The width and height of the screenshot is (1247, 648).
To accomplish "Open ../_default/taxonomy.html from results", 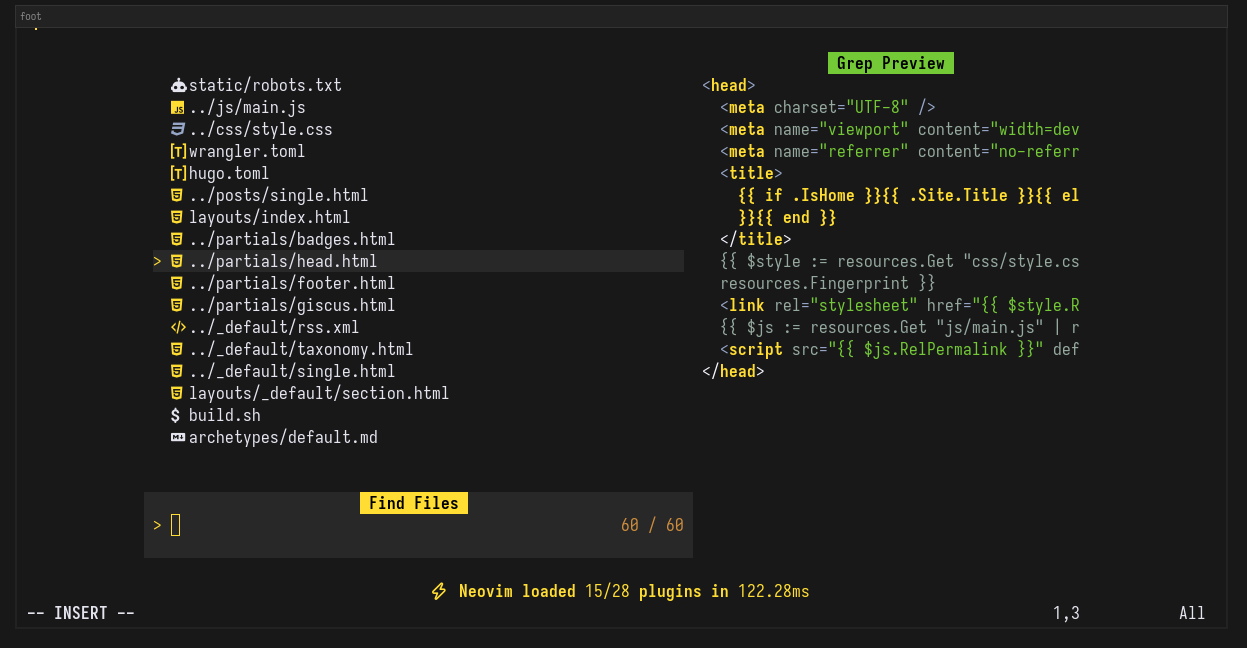I will 300,350.
